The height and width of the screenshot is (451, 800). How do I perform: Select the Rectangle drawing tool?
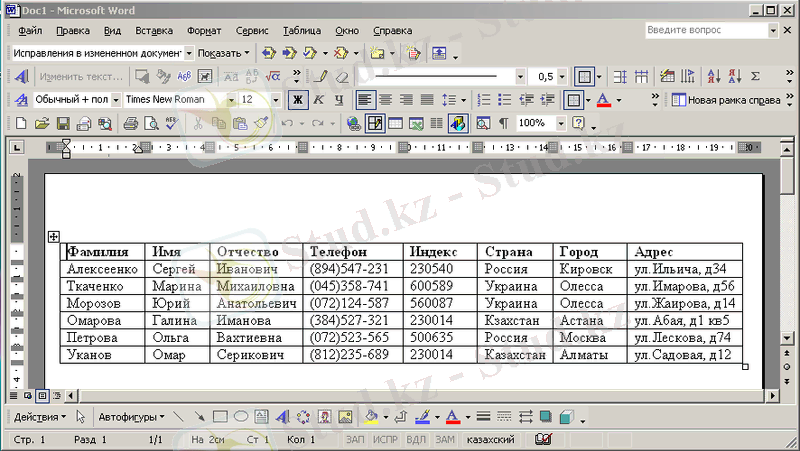pyautogui.click(x=221, y=417)
